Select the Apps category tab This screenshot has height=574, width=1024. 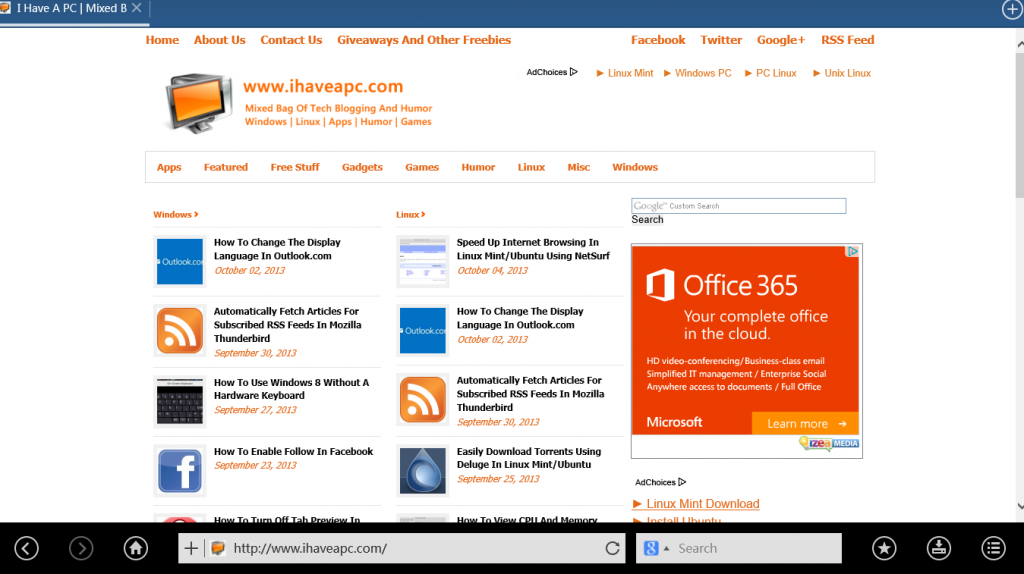[x=169, y=167]
